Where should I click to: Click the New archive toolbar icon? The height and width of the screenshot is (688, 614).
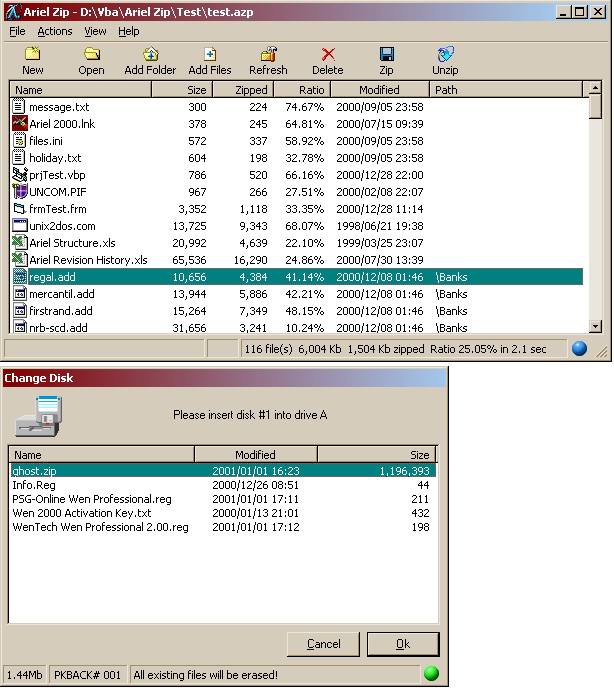pyautogui.click(x=33, y=55)
